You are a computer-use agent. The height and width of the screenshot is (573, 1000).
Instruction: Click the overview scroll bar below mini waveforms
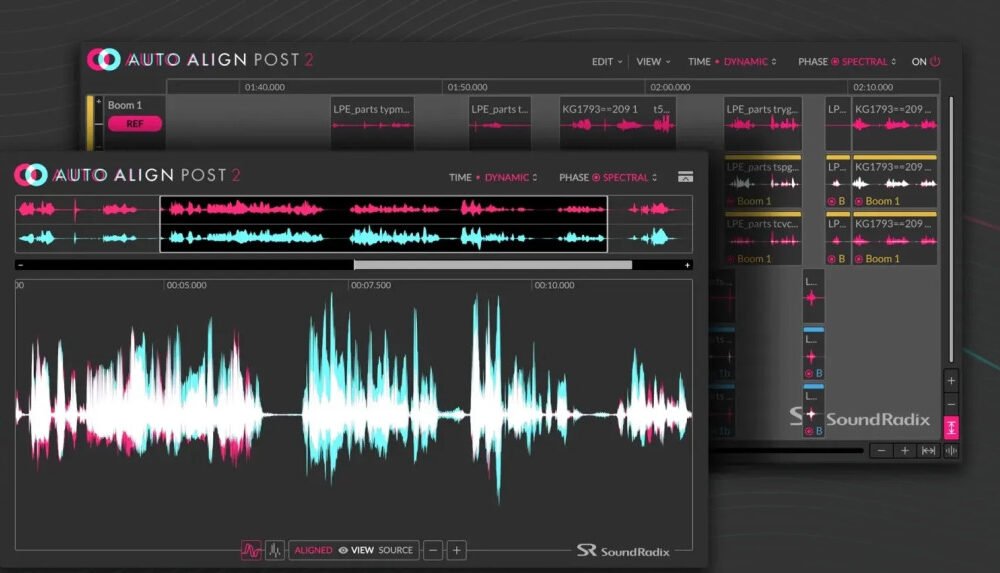[x=492, y=265]
